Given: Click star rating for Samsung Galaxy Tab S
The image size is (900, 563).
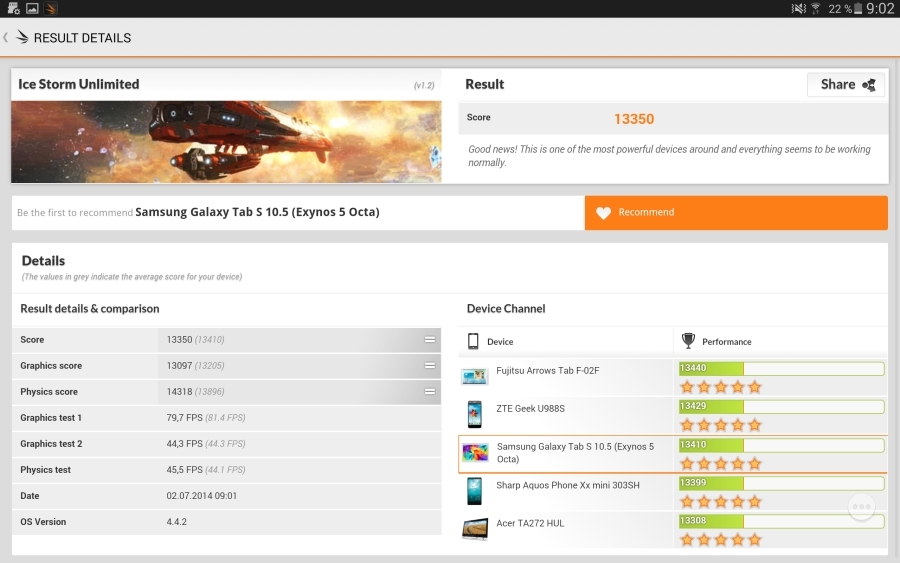Looking at the screenshot, I should point(720,464).
